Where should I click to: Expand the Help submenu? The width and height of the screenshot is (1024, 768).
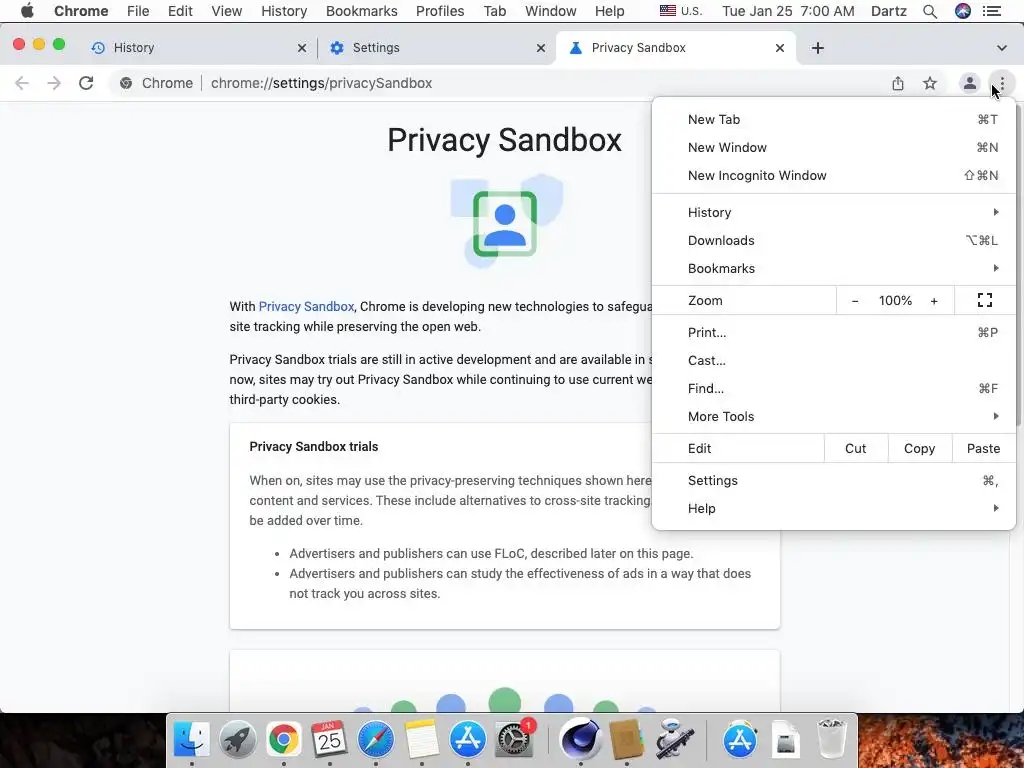pyautogui.click(x=834, y=509)
